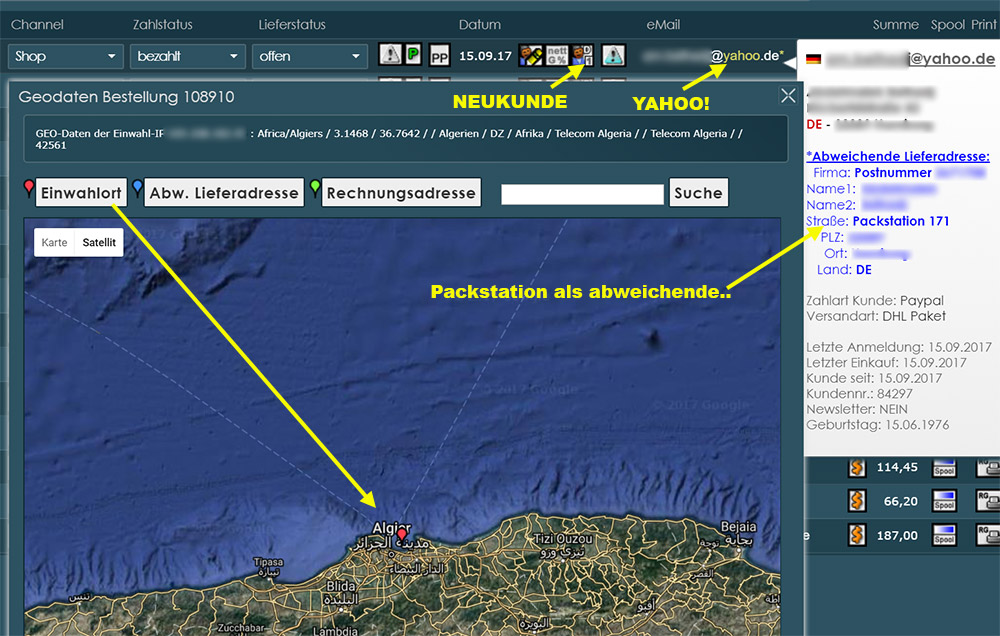The width and height of the screenshot is (1000, 636).
Task: Click the Einwahlort button
Action: pyautogui.click(x=81, y=193)
